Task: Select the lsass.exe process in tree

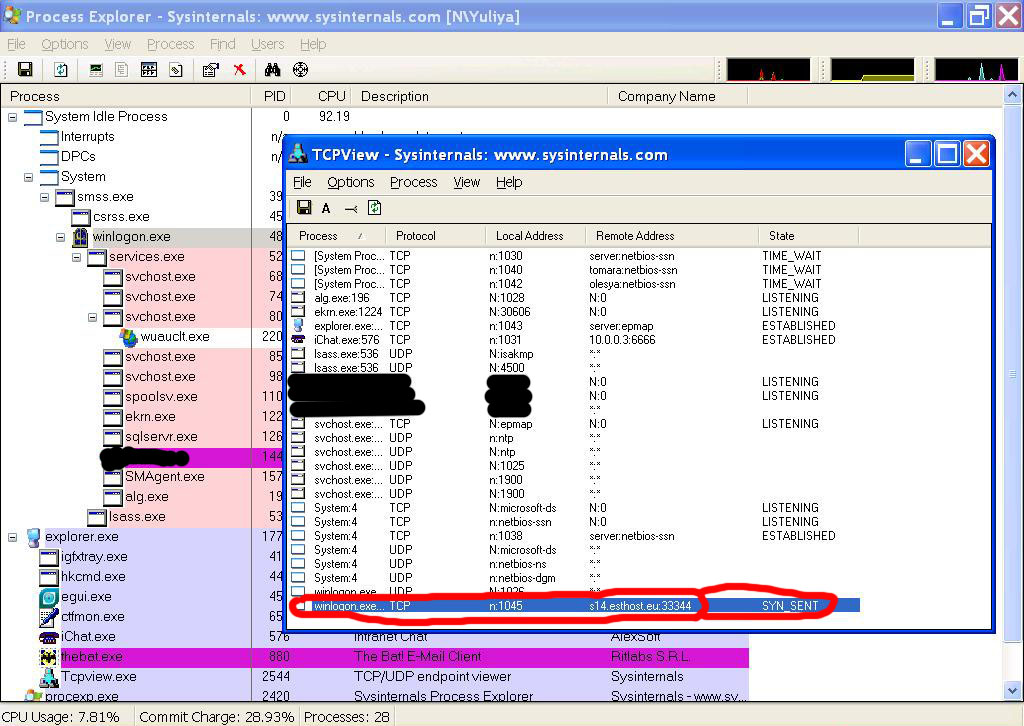Action: point(136,517)
